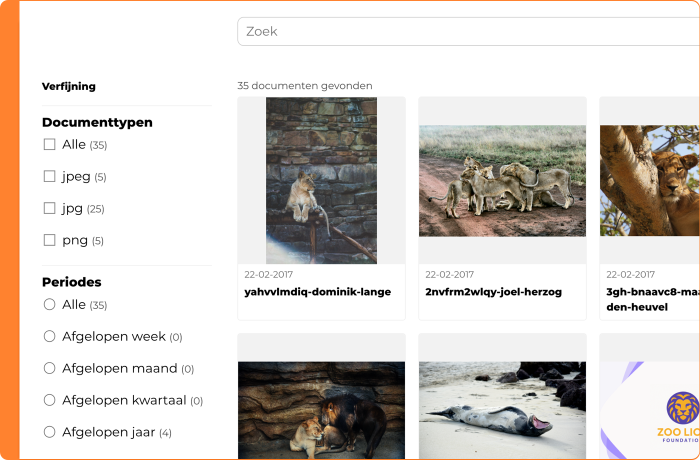Viewport: 700px width, 460px height.
Task: Open the lioness in tree thumbnail
Action: point(650,180)
